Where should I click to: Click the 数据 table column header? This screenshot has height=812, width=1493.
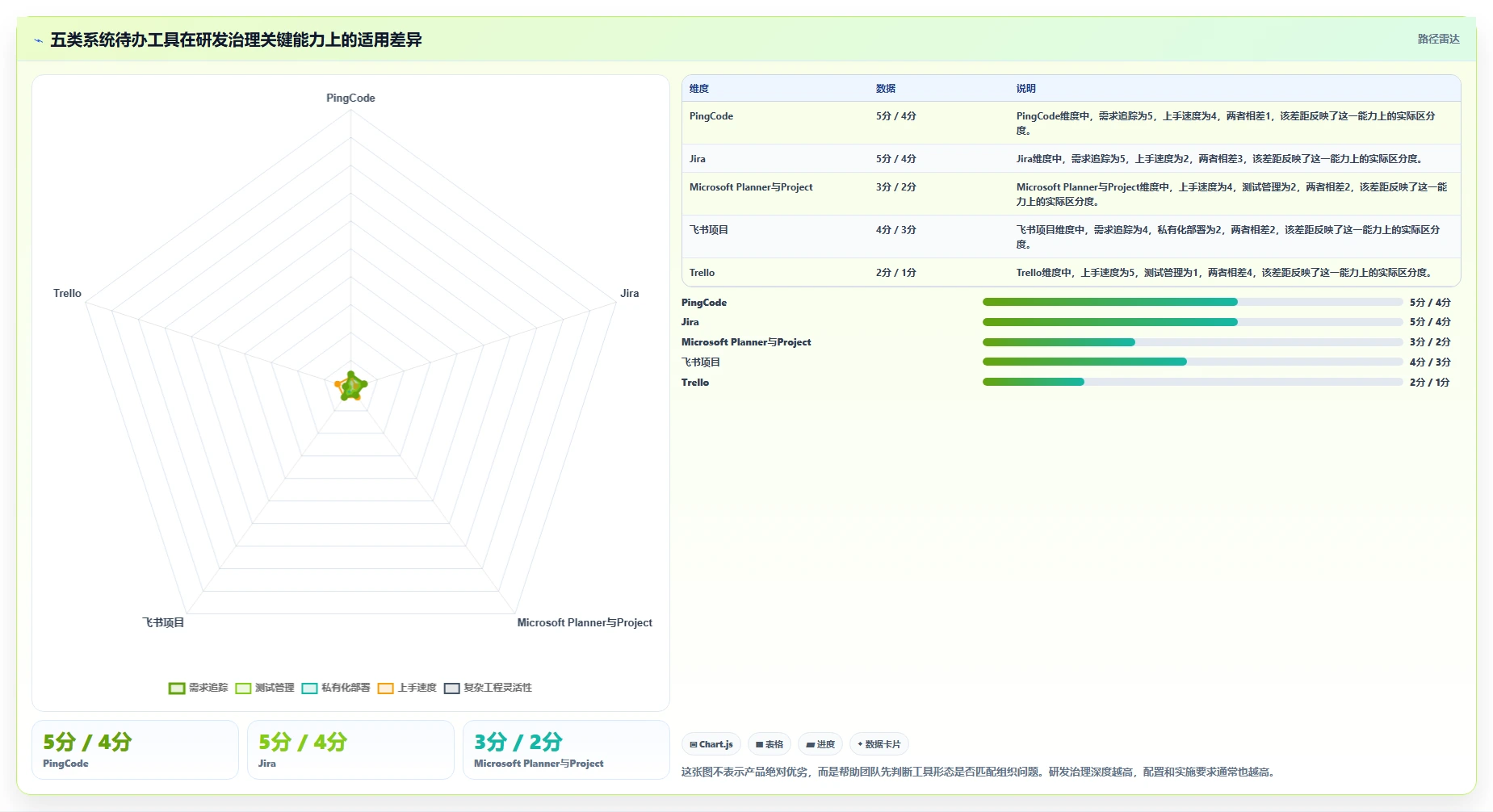tap(886, 89)
